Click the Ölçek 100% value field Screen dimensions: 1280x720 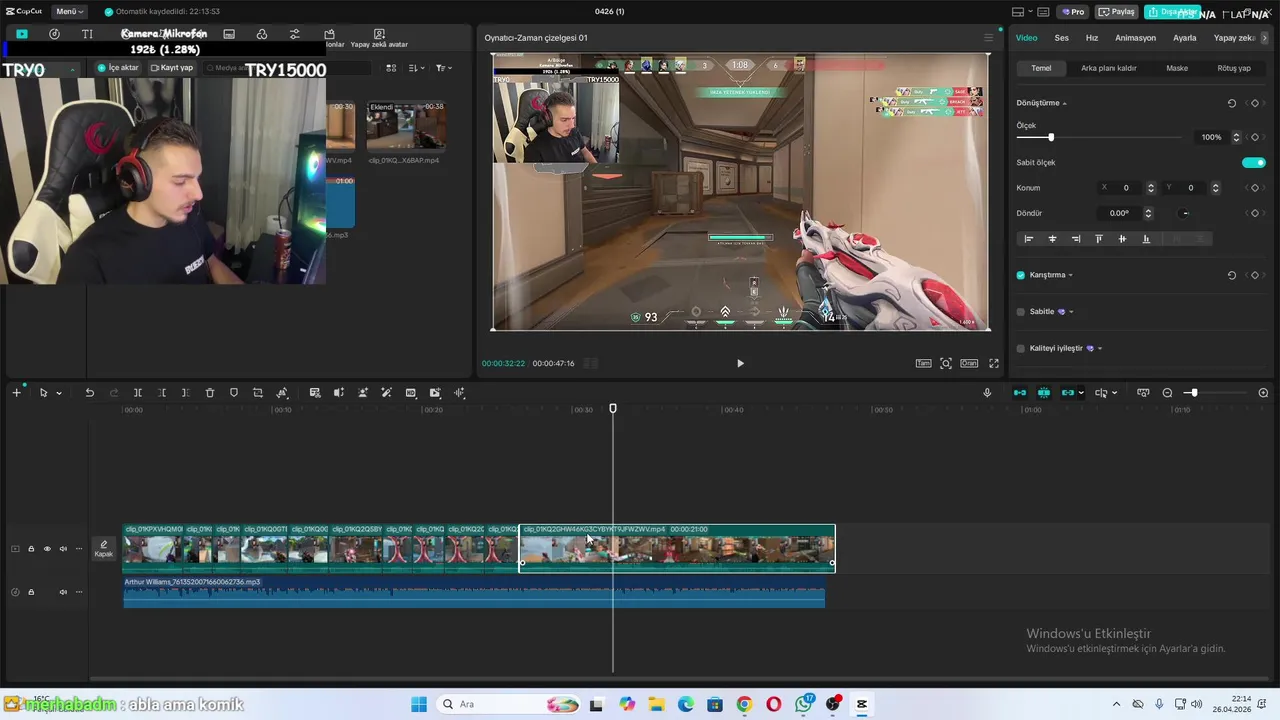pyautogui.click(x=1211, y=137)
